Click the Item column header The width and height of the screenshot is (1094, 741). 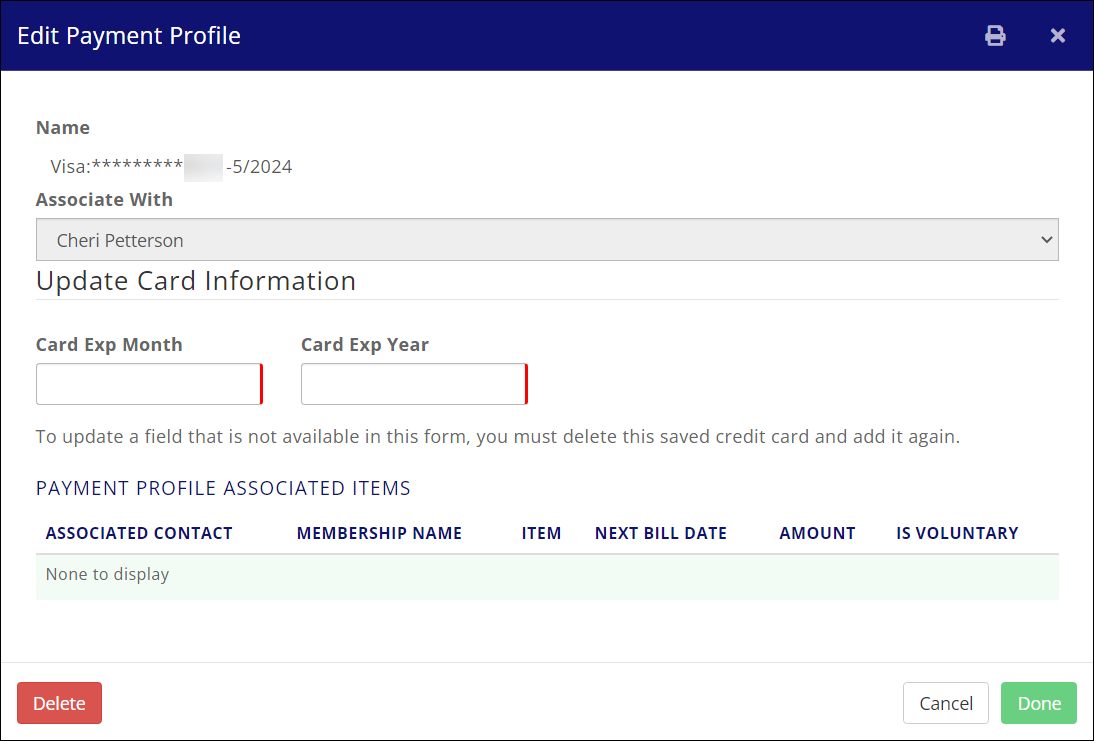point(541,533)
